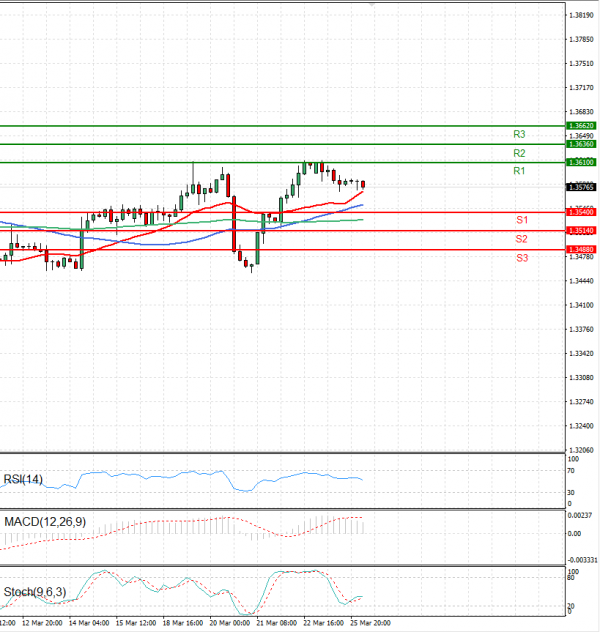The width and height of the screenshot is (600, 632).
Task: Select the red 1.34880 price tag
Action: click(x=581, y=249)
